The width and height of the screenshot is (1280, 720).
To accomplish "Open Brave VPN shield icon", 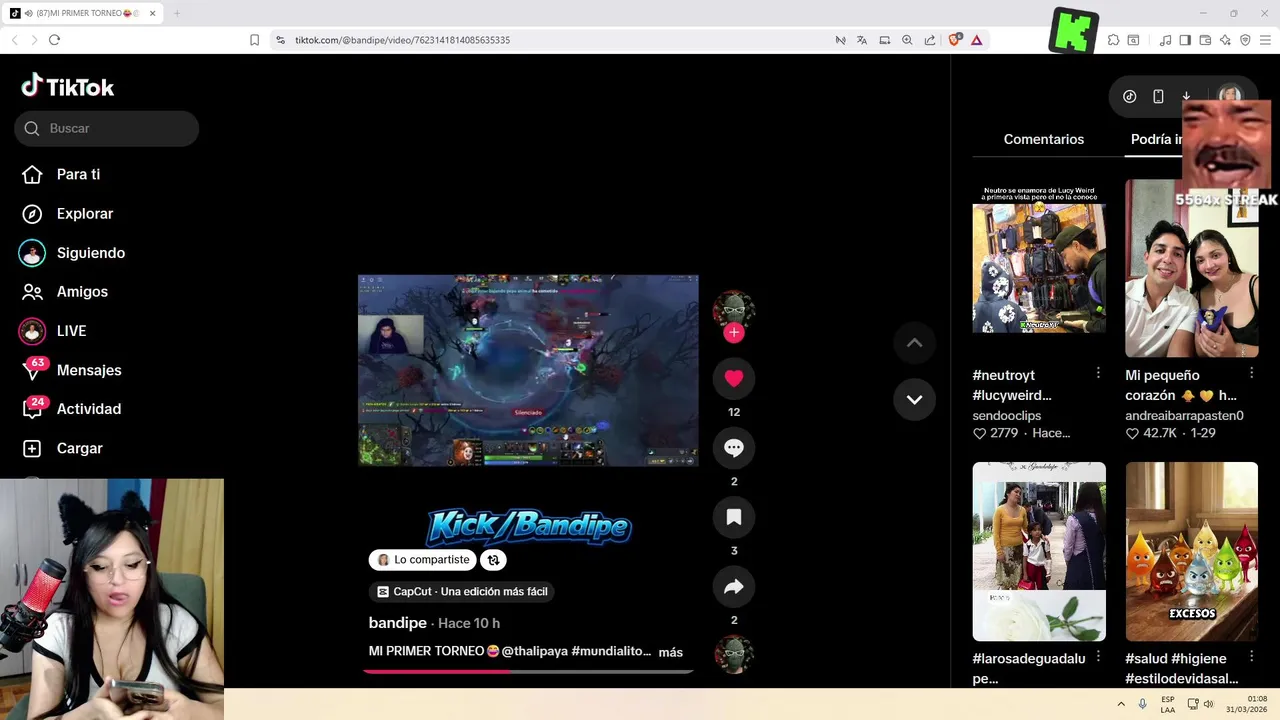I will pos(1245,40).
